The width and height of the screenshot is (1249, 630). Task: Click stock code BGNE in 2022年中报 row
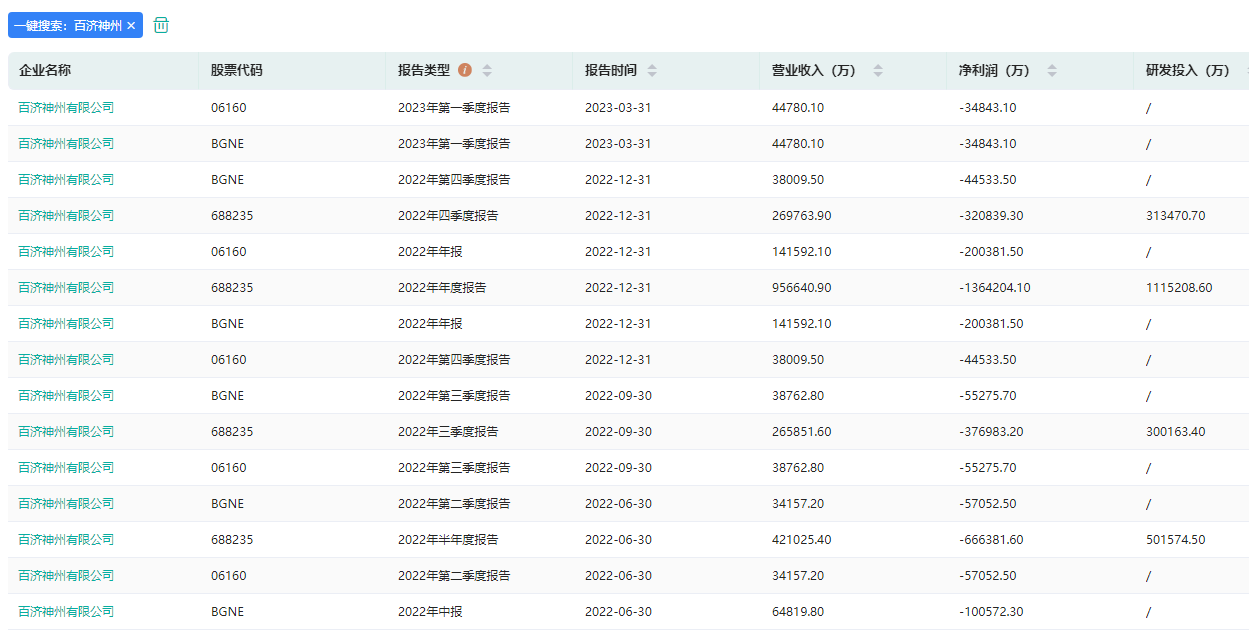(227, 611)
